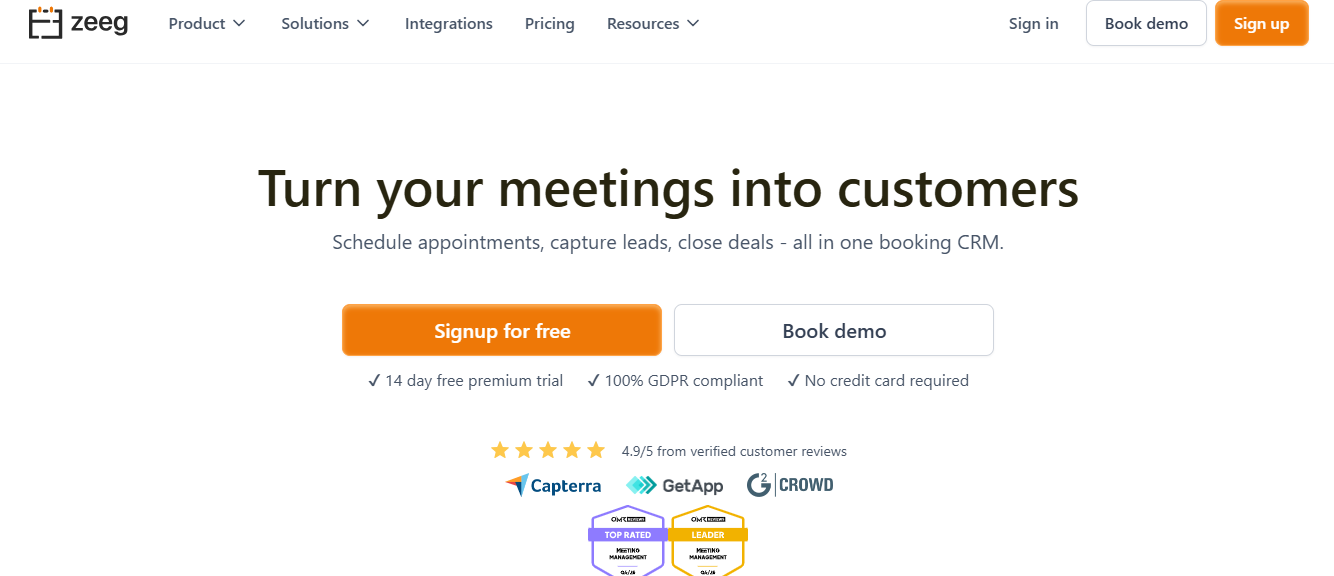Viewport: 1334px width, 576px height.
Task: Select the G2 Crowd logo
Action: (x=790, y=484)
